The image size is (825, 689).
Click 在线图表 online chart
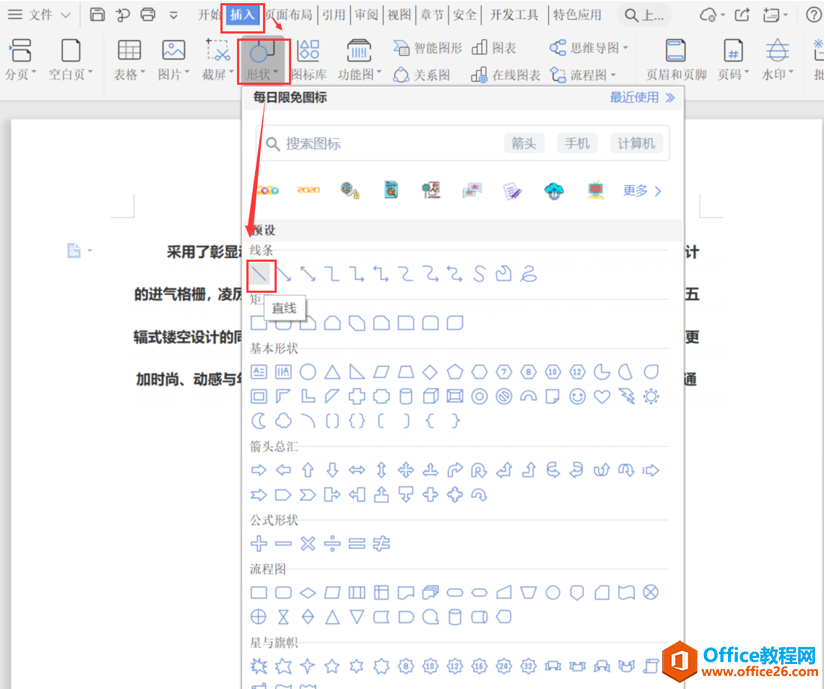pyautogui.click(x=506, y=75)
